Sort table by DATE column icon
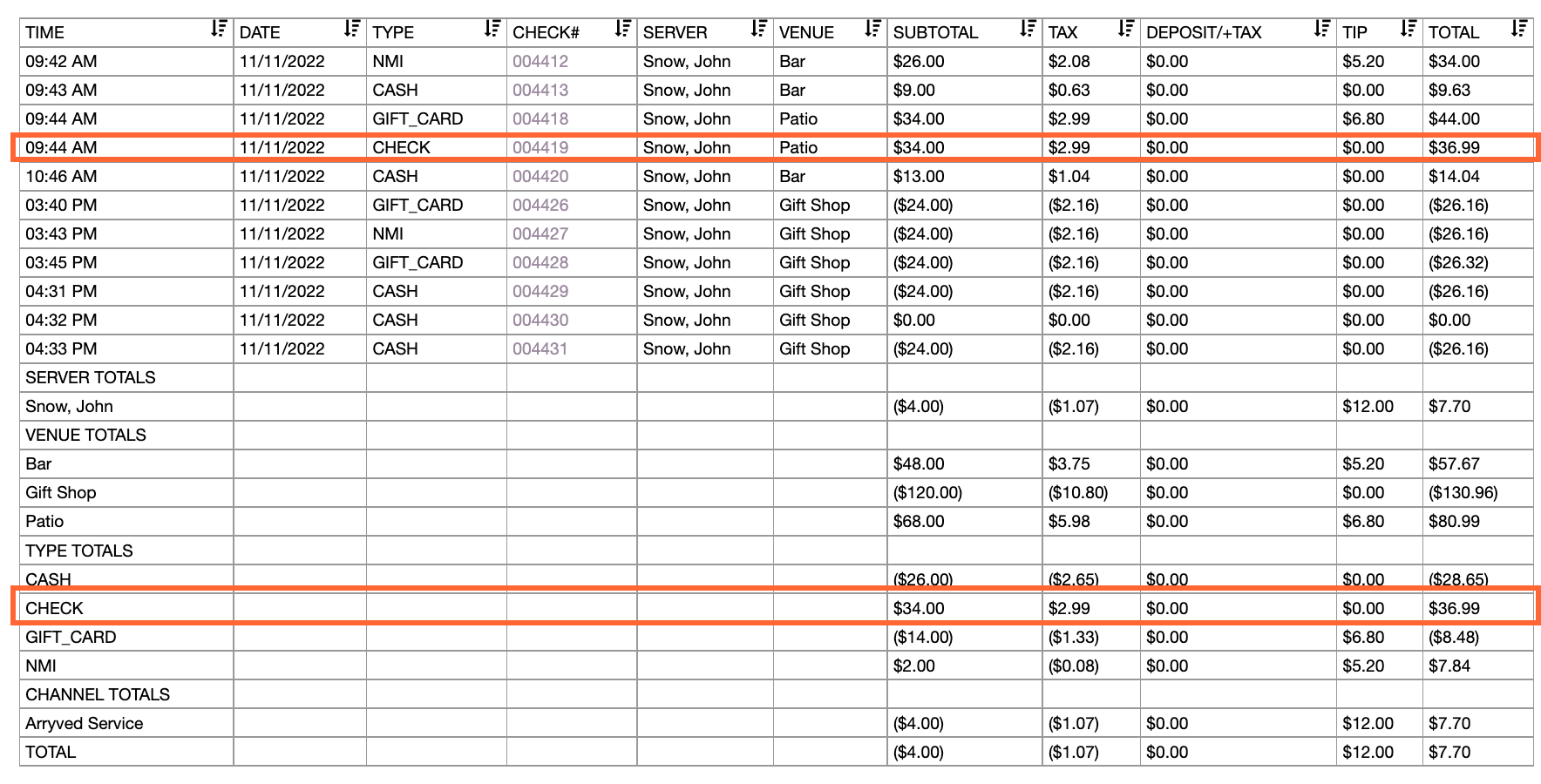 tap(351, 29)
